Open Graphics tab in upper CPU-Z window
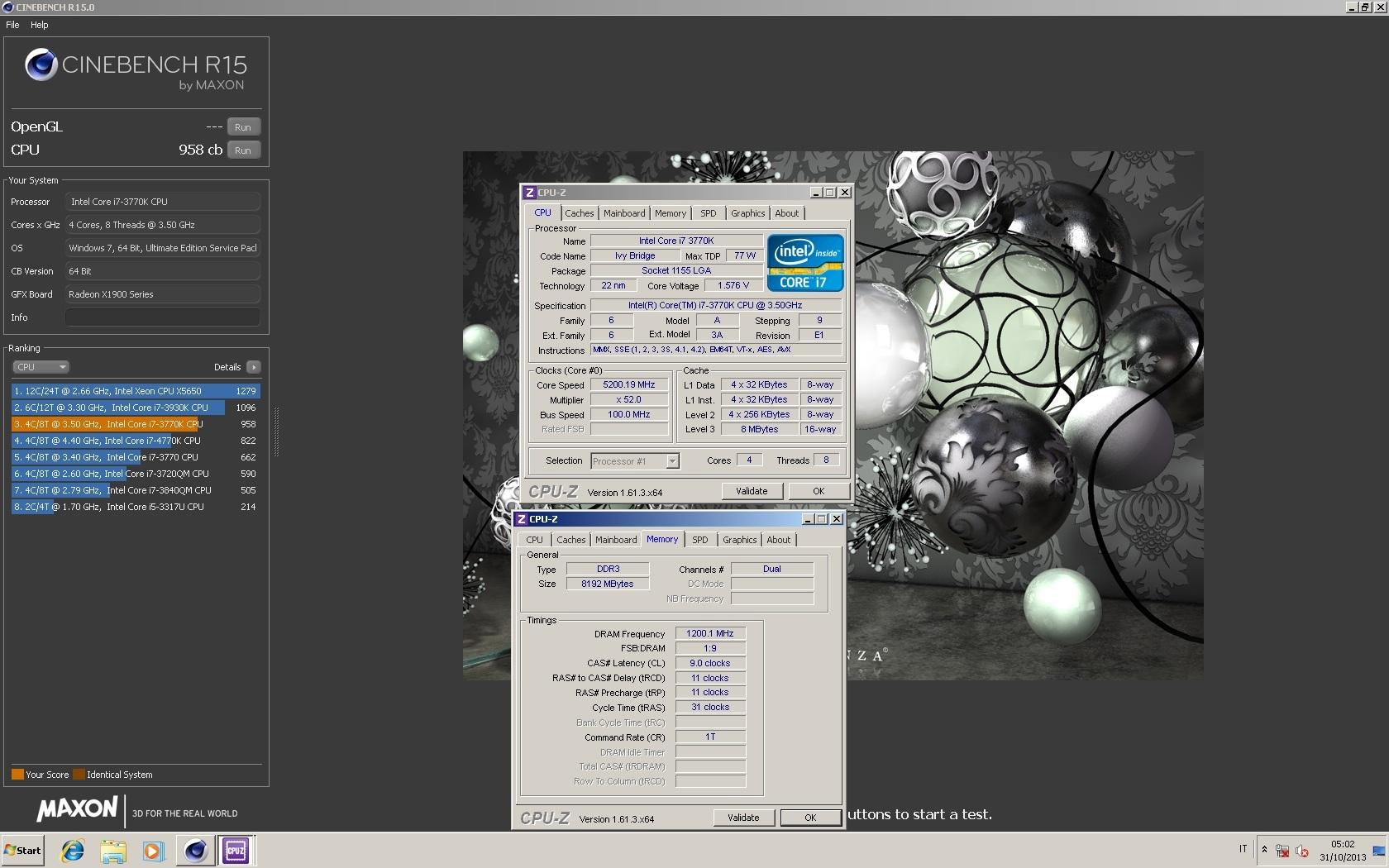The height and width of the screenshot is (868, 1389). pyautogui.click(x=748, y=213)
